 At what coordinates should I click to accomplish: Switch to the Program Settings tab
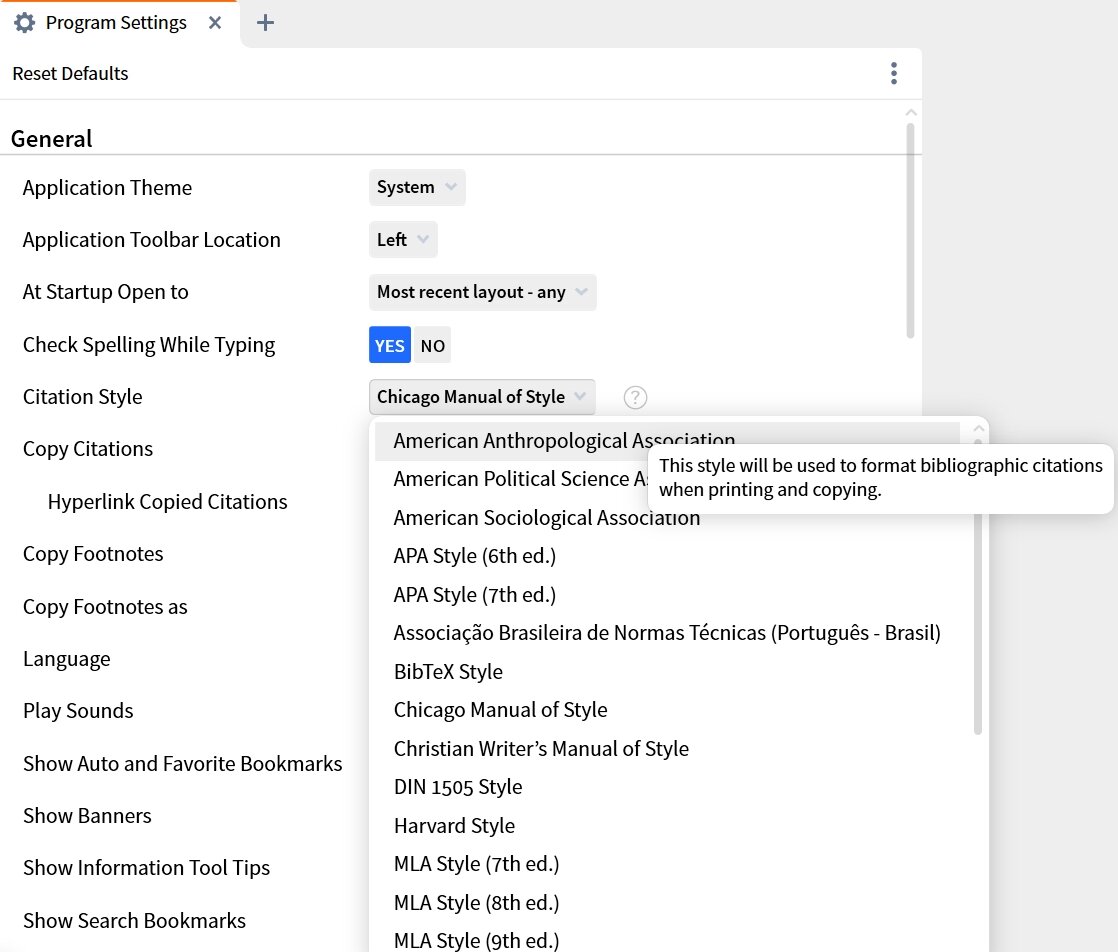pos(115,22)
